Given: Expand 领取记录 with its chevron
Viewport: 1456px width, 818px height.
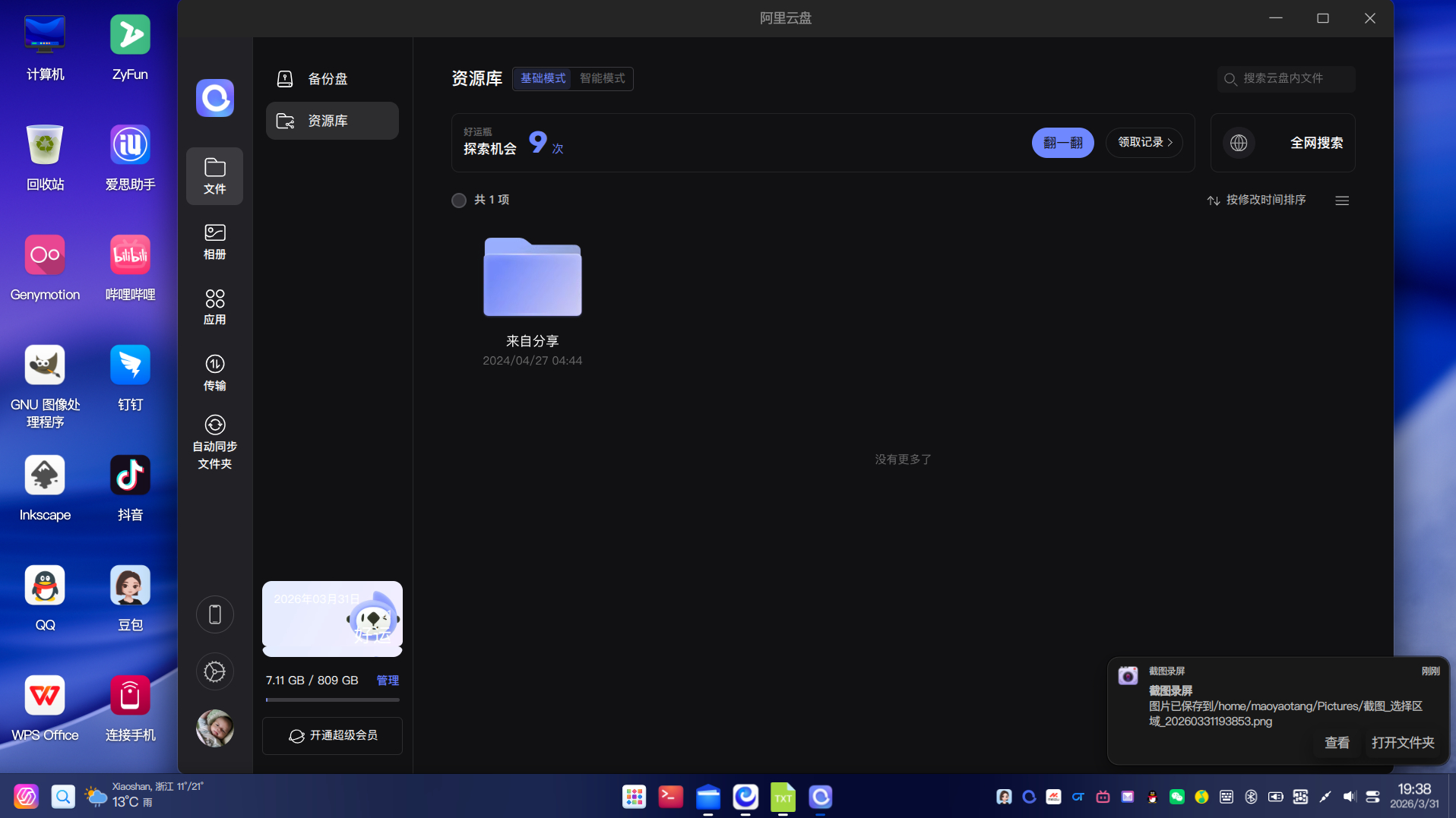Looking at the screenshot, I should tap(1144, 143).
